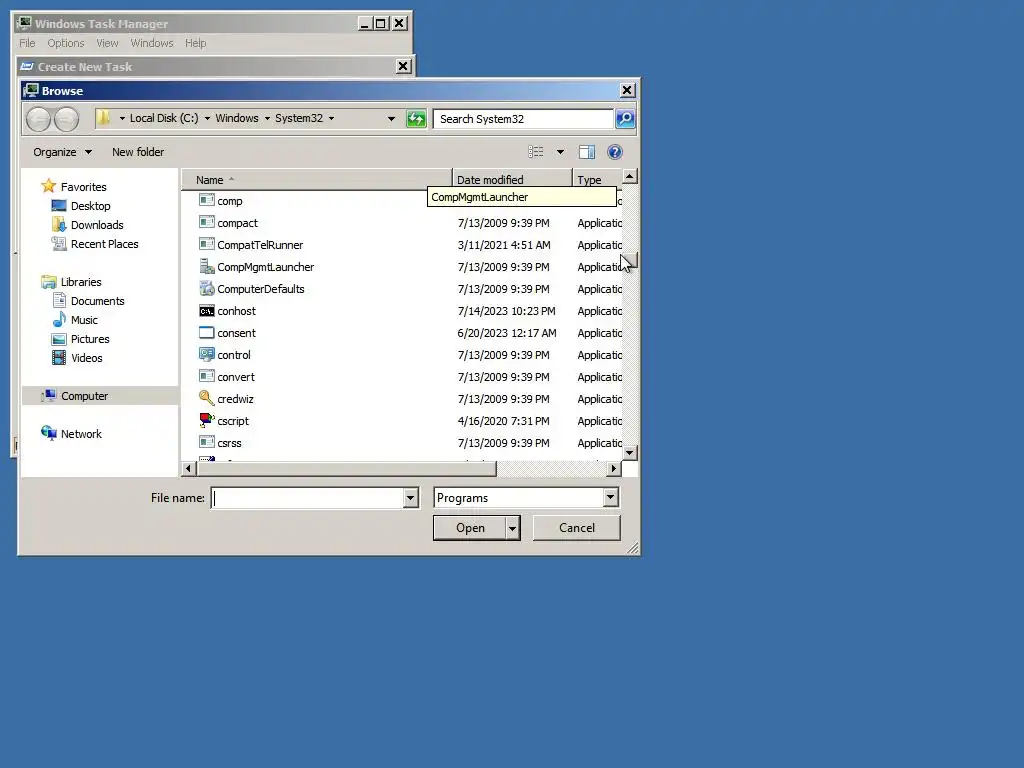
Task: Click the Open button
Action: pos(470,528)
